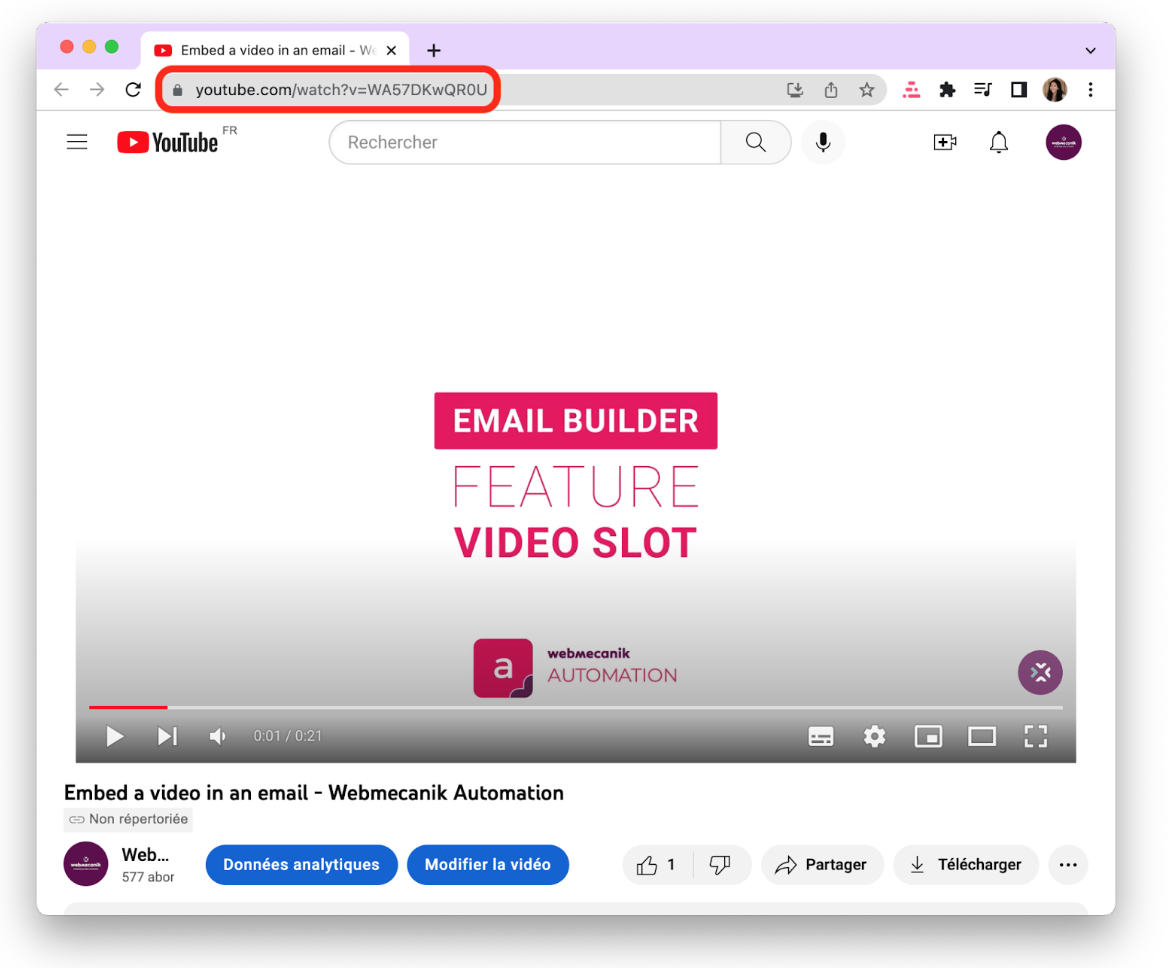Play the video
The width and height of the screenshot is (1168, 968).
[x=115, y=736]
